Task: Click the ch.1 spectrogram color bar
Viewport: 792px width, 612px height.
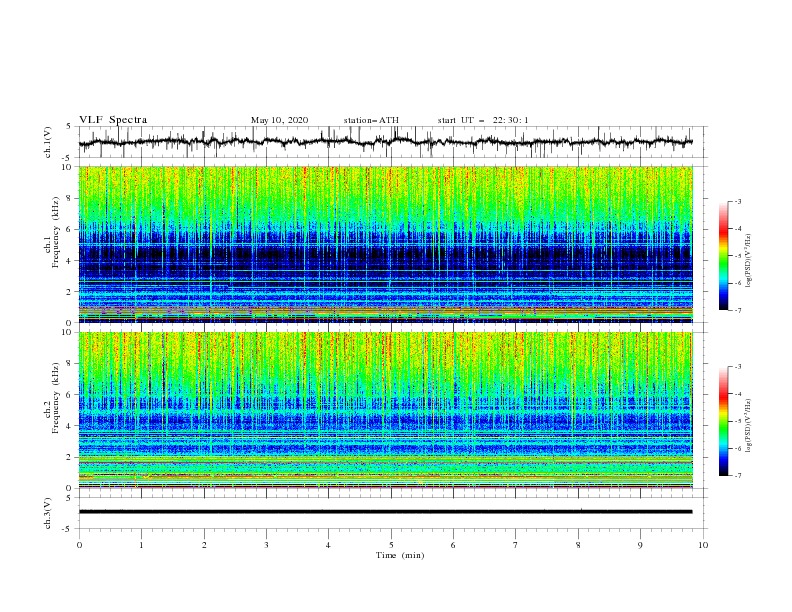Action: point(723,255)
